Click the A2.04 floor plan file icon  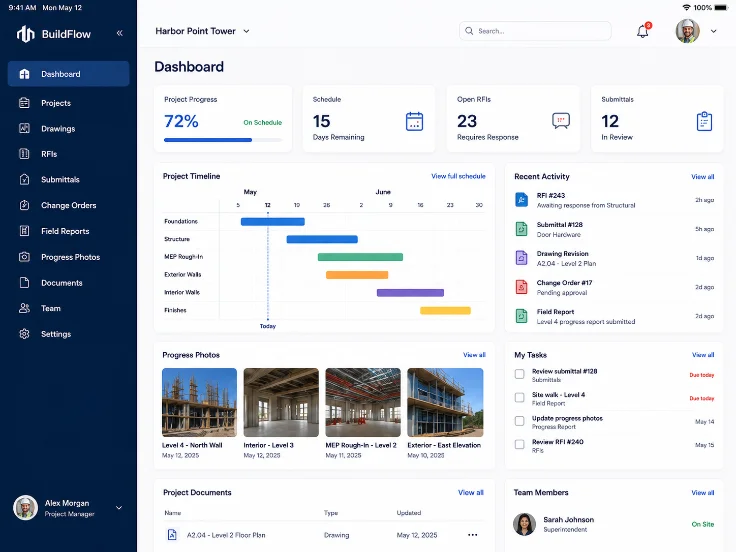tap(172, 535)
